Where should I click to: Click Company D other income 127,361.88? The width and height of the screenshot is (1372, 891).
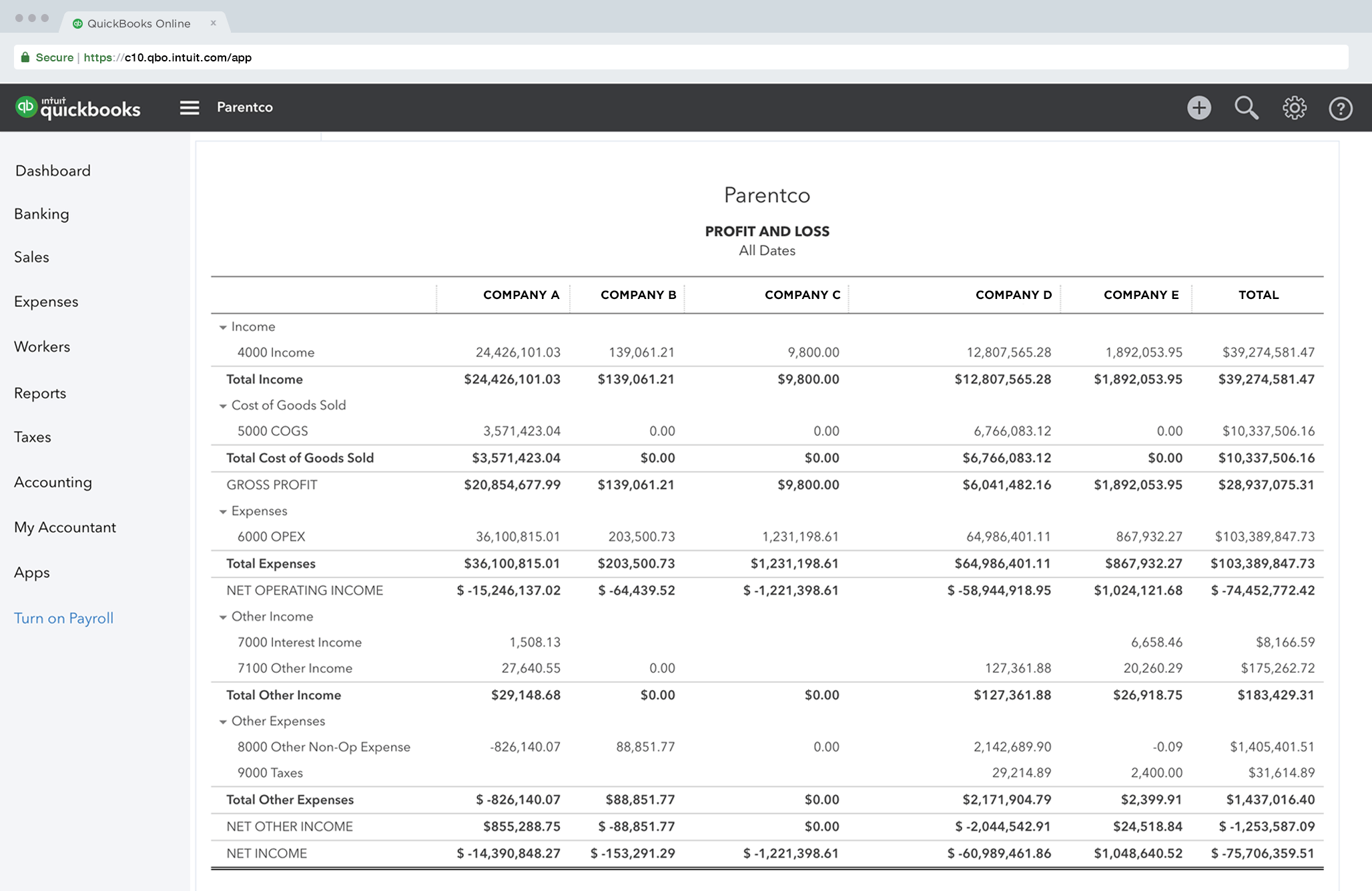[x=1018, y=668]
